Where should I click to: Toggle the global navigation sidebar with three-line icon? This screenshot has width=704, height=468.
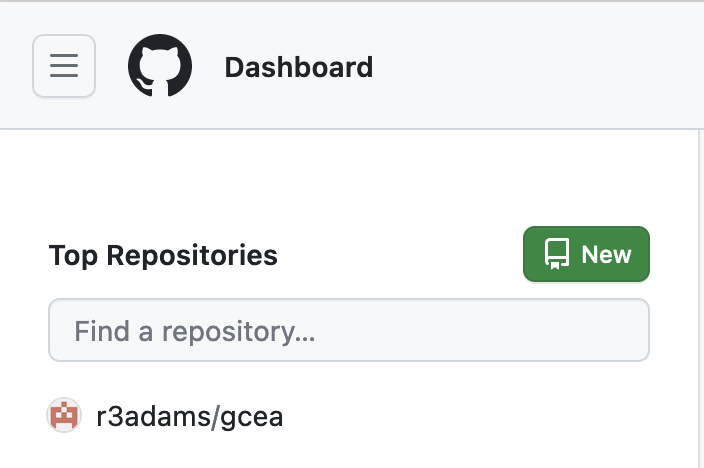[x=64, y=66]
